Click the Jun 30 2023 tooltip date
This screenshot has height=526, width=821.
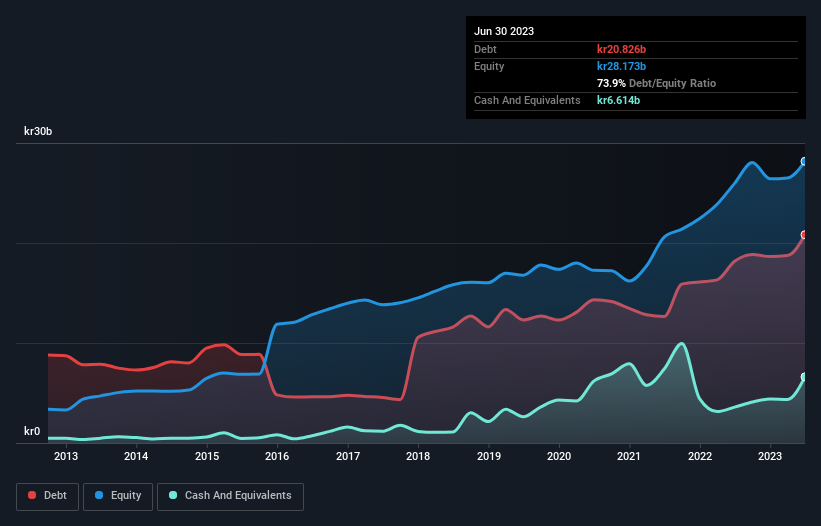point(504,31)
